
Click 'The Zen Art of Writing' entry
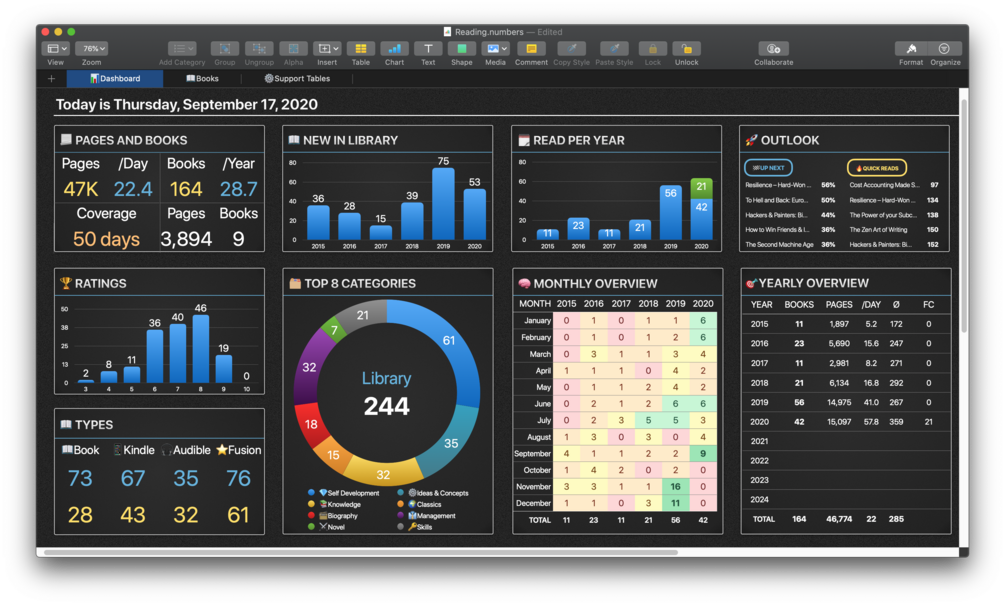tap(878, 229)
